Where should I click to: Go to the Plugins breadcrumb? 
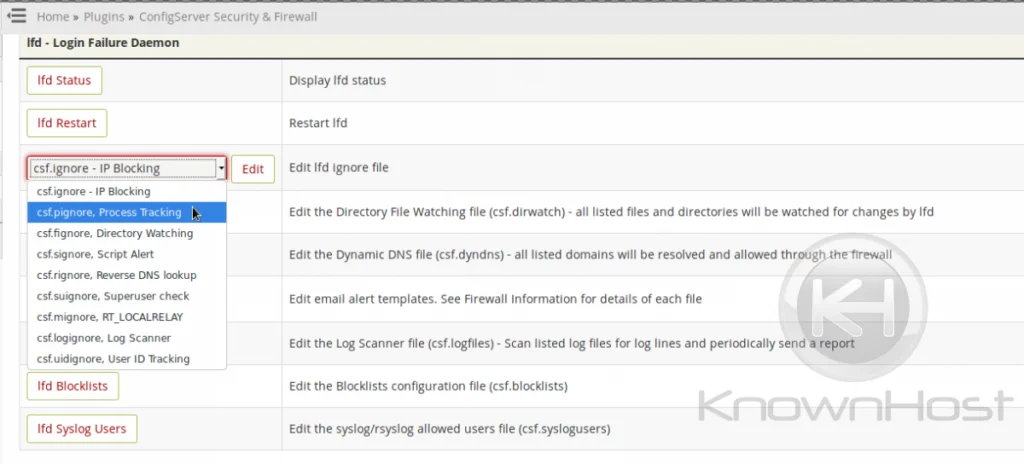[104, 17]
